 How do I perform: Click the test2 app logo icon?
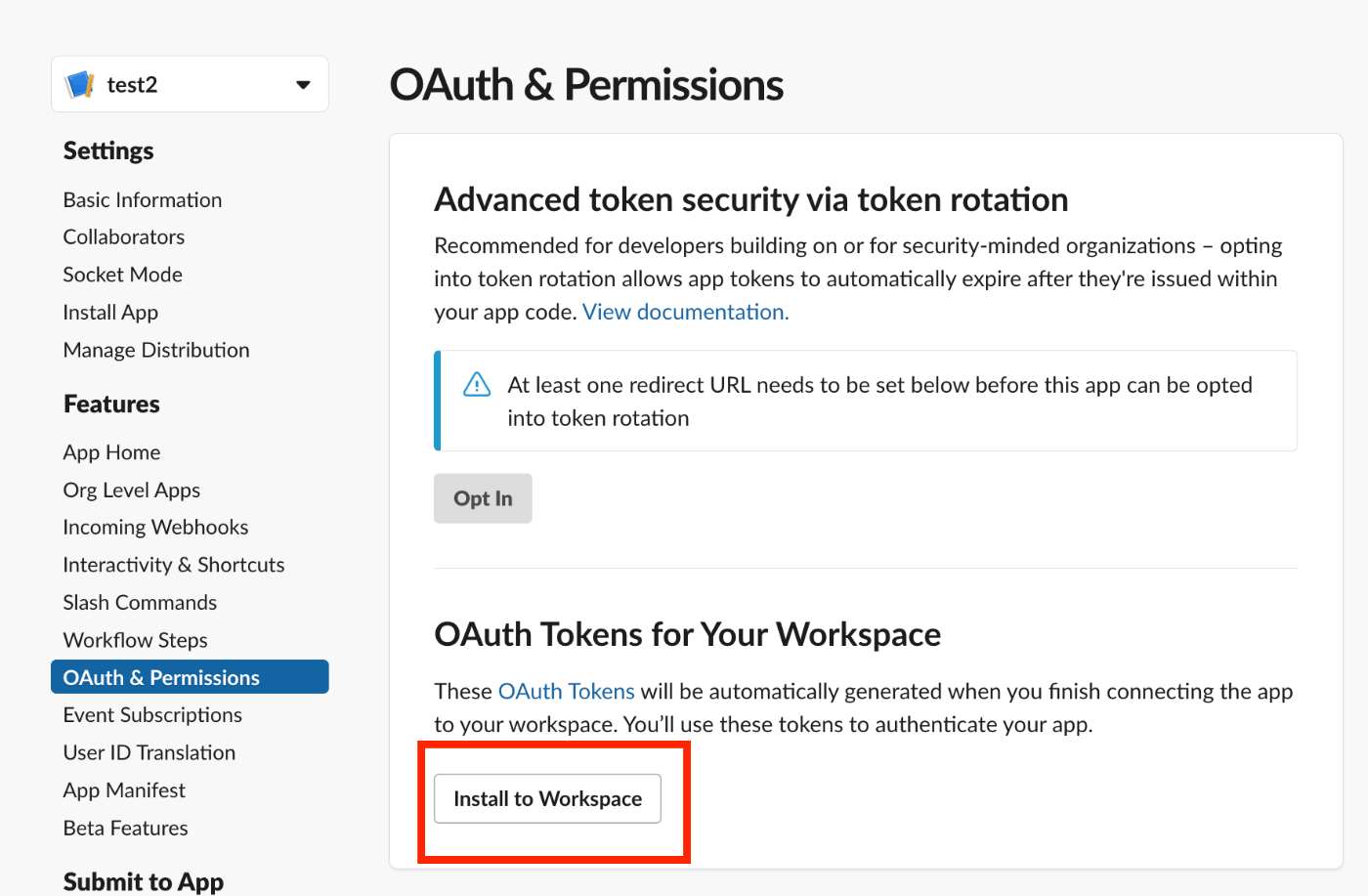(80, 85)
